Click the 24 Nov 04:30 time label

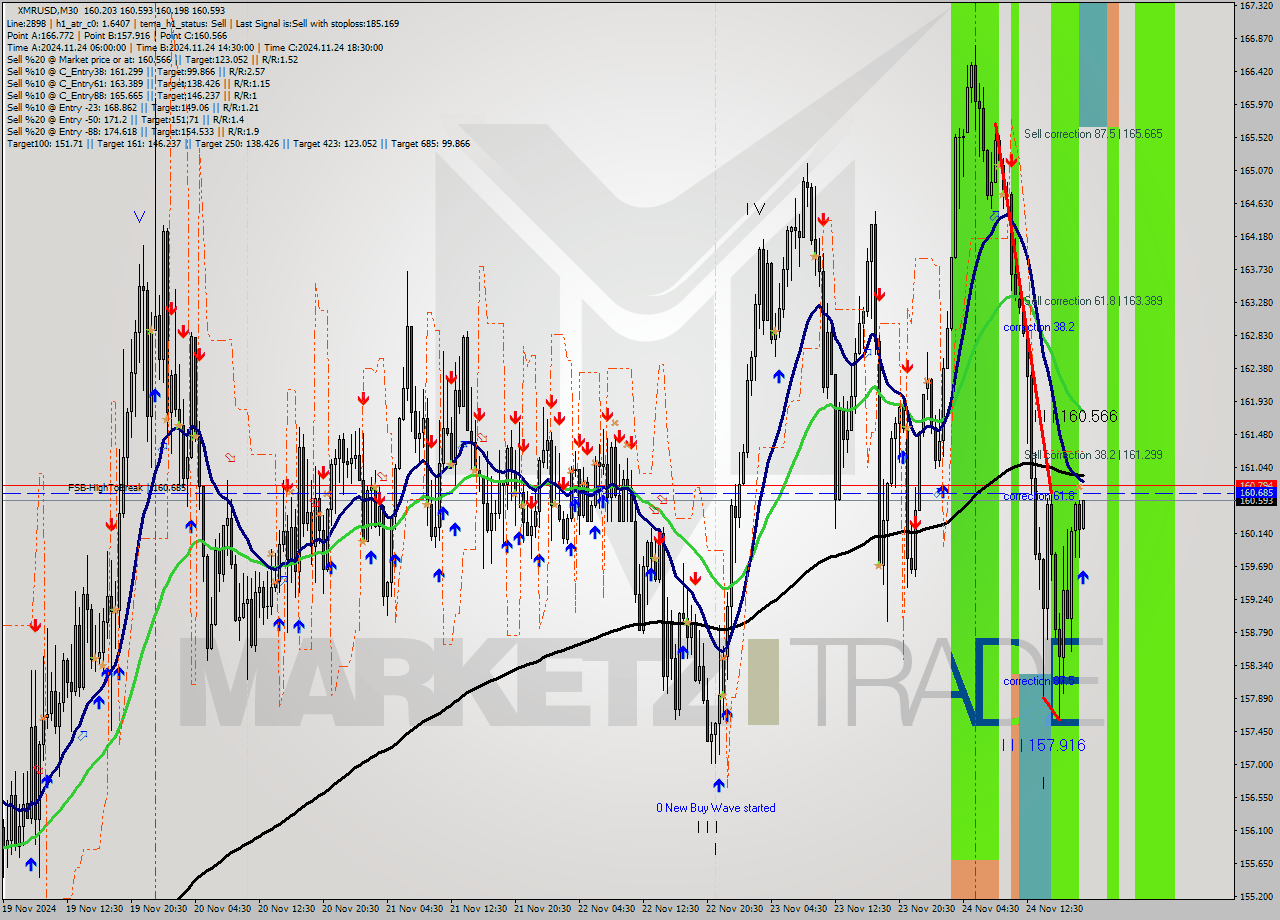[991, 909]
